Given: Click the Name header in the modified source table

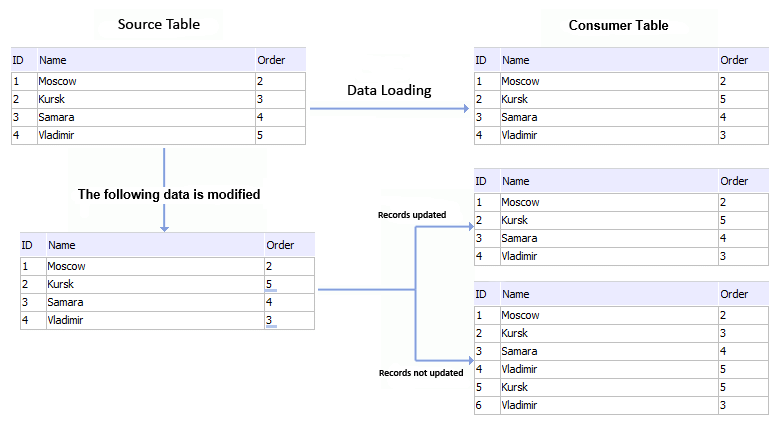Looking at the screenshot, I should click(61, 245).
